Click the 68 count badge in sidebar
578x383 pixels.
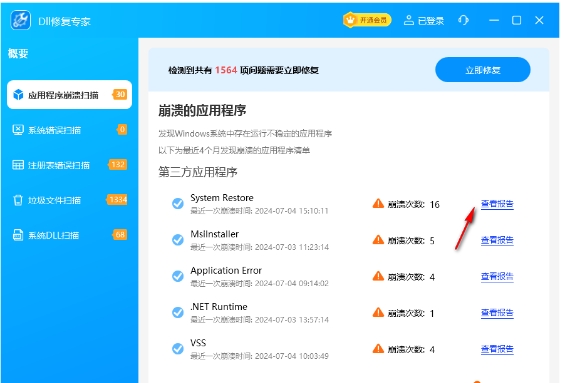120,234
